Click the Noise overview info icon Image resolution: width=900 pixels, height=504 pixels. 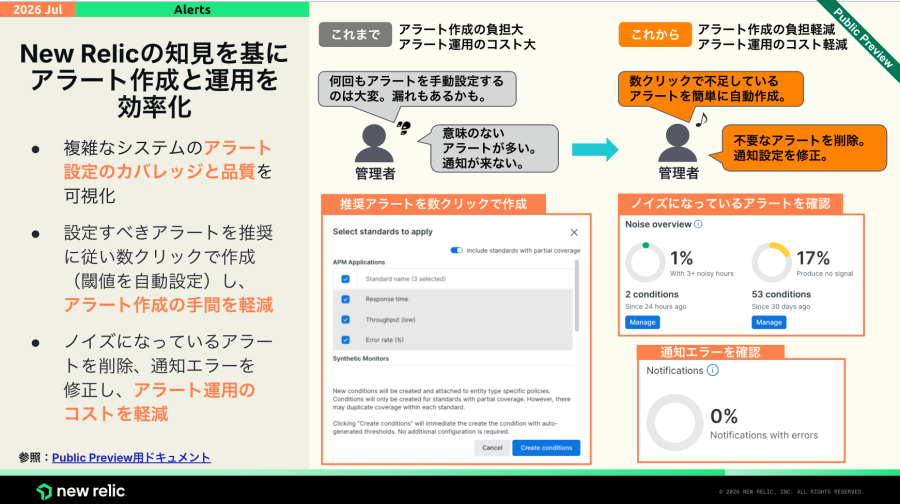tap(698, 224)
